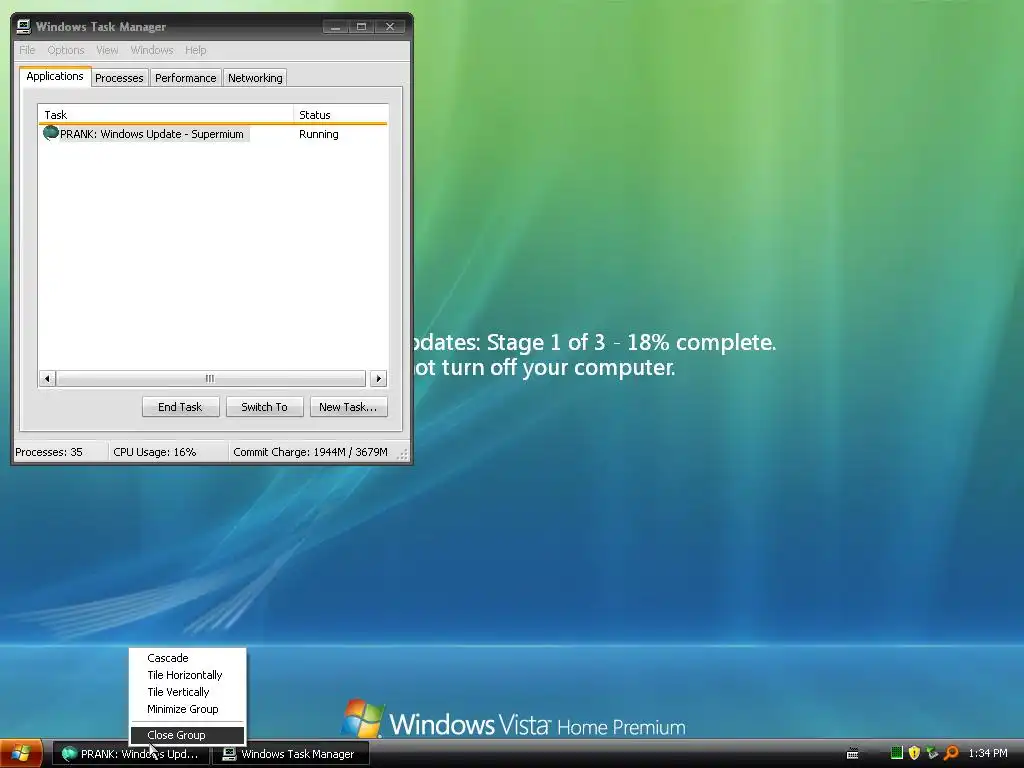1024x768 pixels.
Task: Switch to the Networking tab
Action: 255,78
